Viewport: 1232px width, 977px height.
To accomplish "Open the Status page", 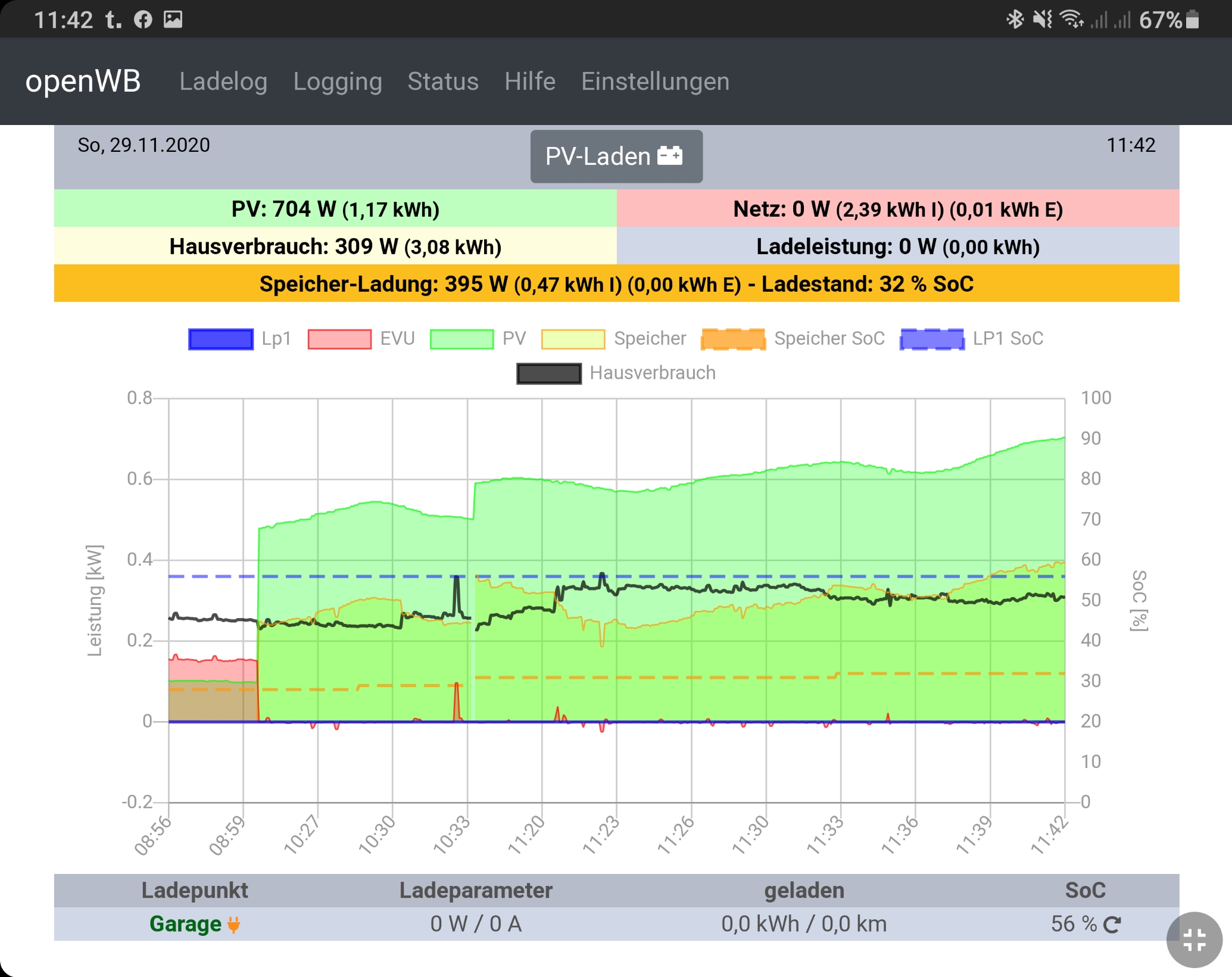I will (x=443, y=82).
